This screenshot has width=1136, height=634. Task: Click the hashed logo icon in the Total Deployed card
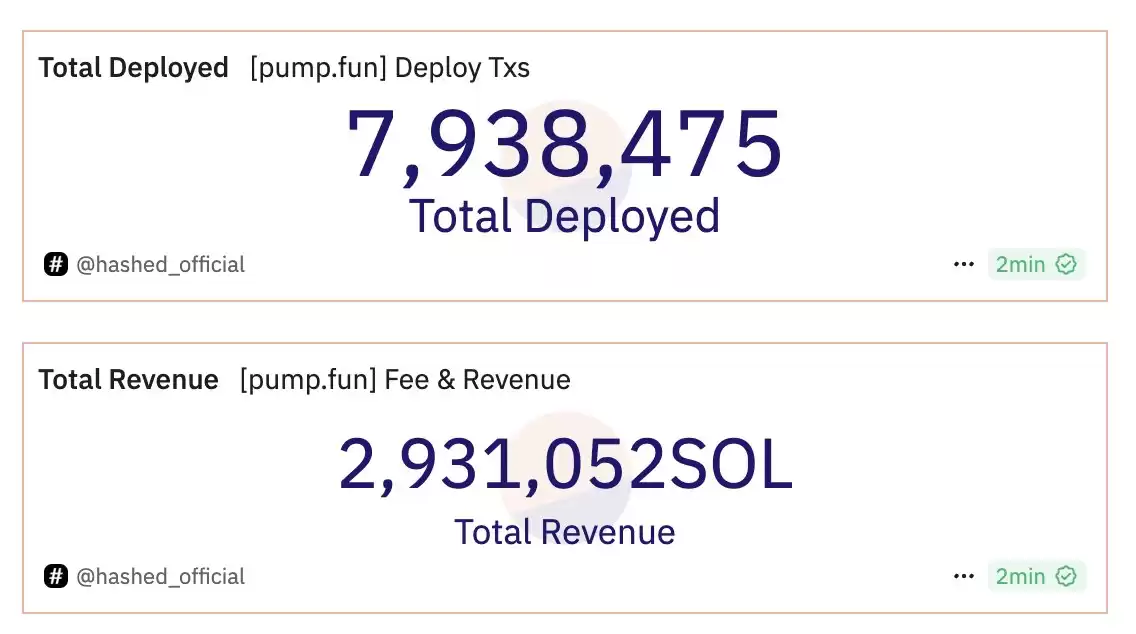coord(56,264)
